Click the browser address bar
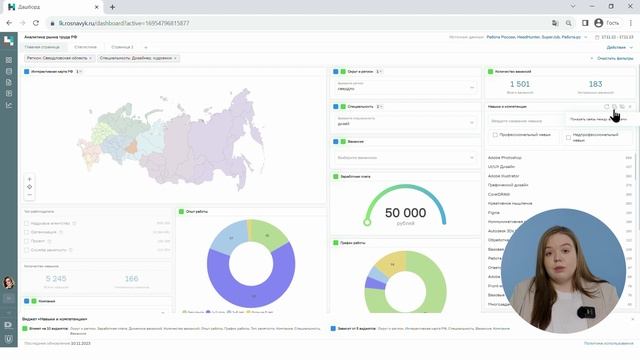The image size is (640, 360). (297, 23)
